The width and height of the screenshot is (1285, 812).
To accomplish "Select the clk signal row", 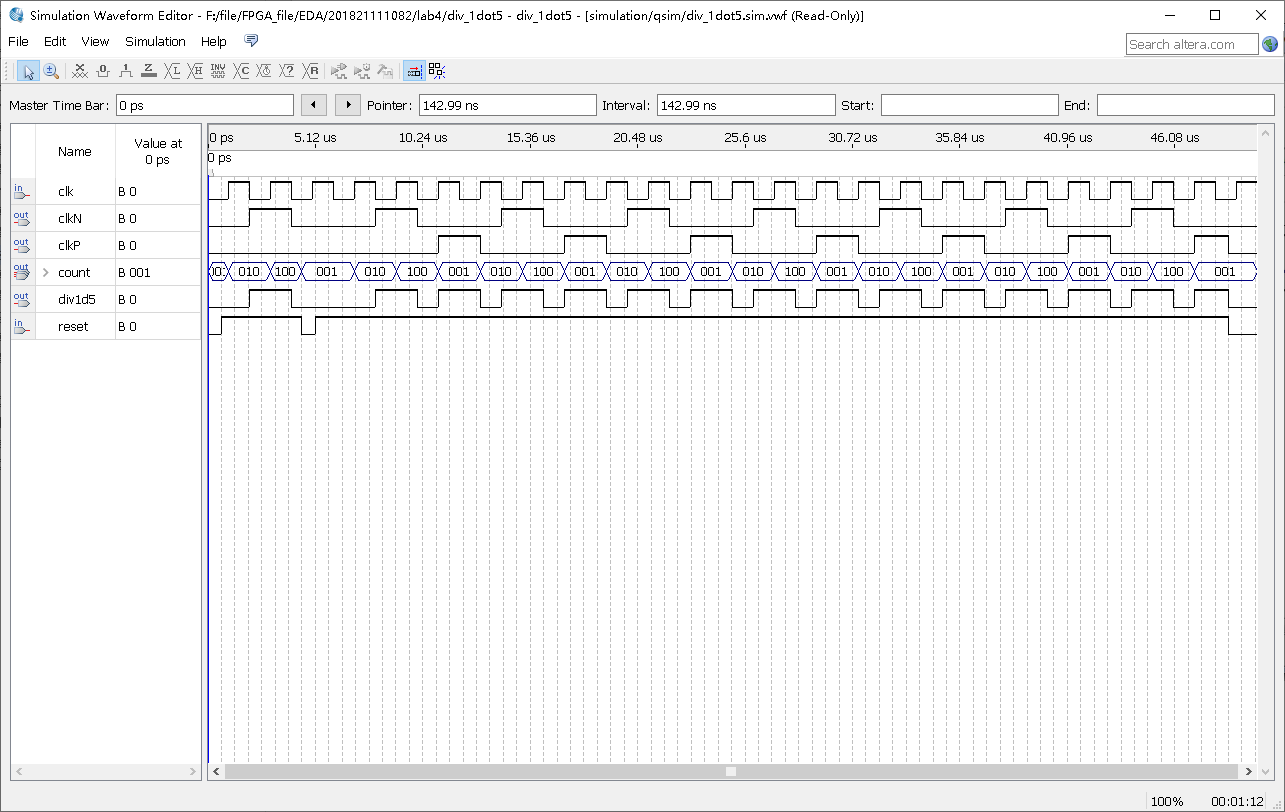I will pos(106,191).
